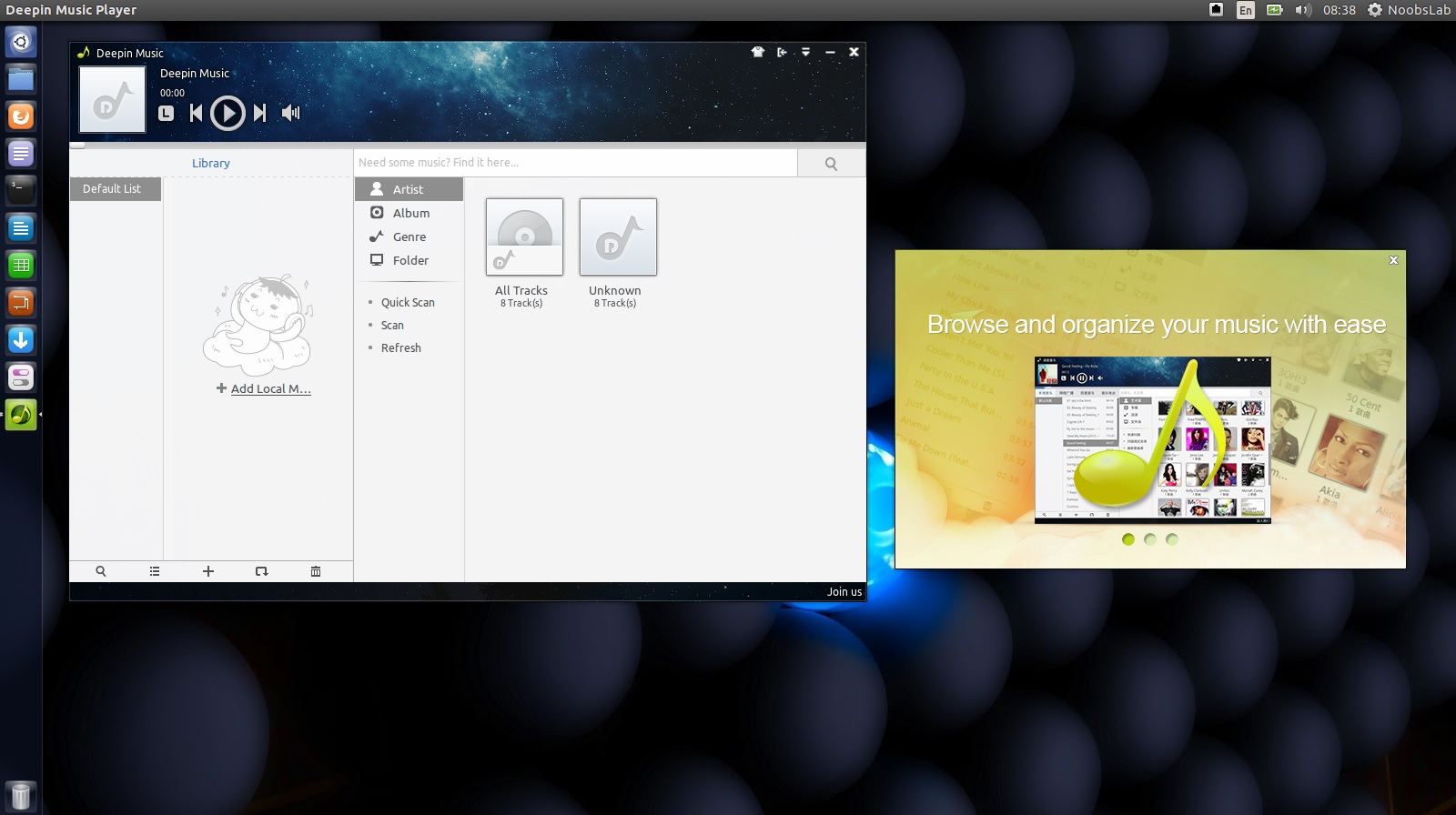Click the music search input field
Image resolution: width=1456 pixels, height=815 pixels.
(575, 163)
